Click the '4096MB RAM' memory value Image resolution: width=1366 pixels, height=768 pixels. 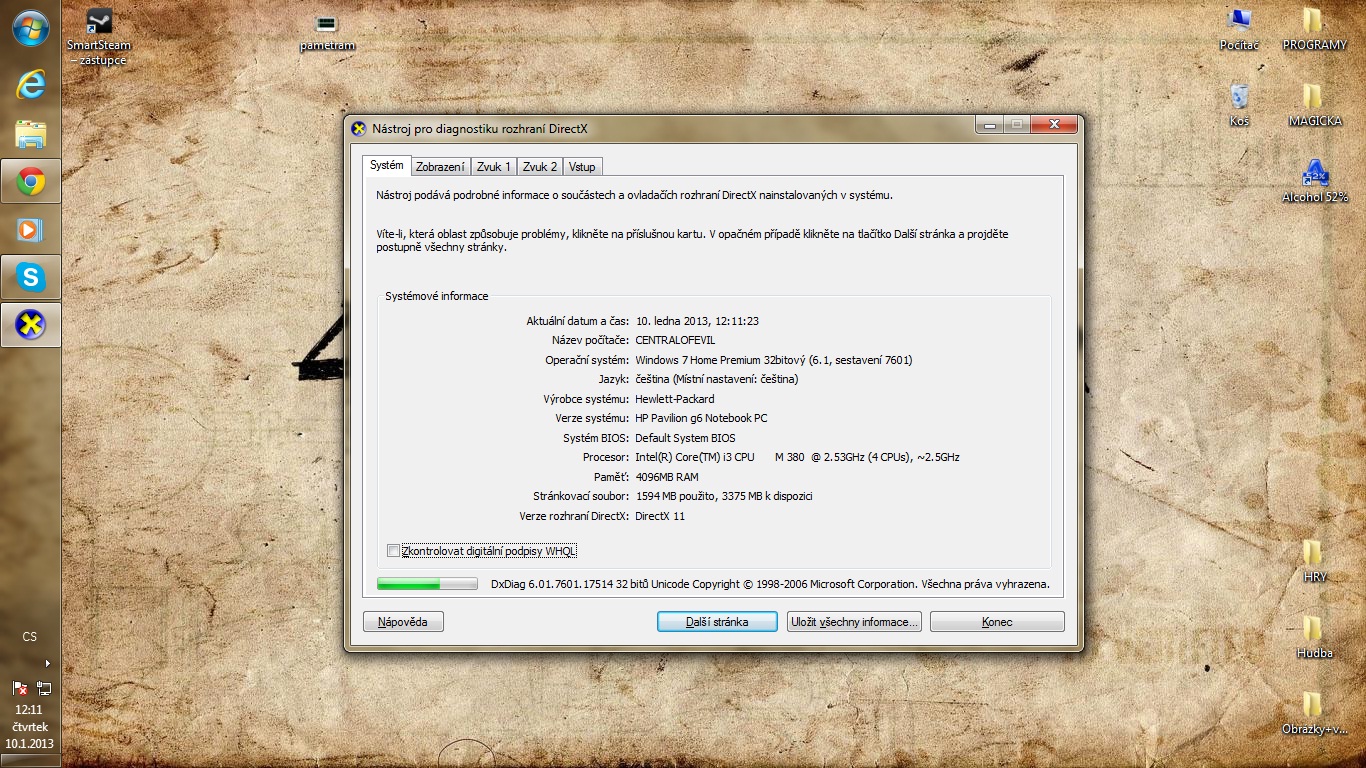click(667, 477)
